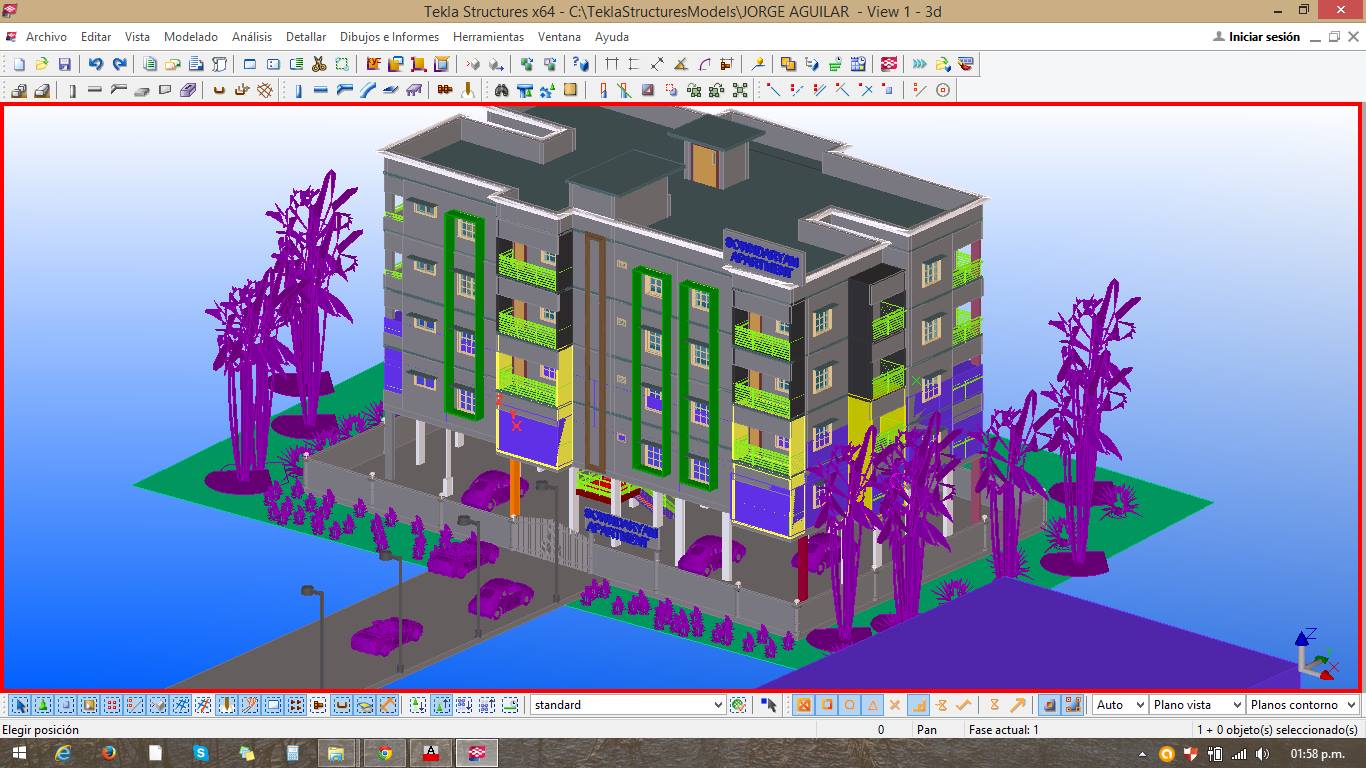Toggle the second orange snap switch
The image size is (1366, 768).
tap(827, 705)
